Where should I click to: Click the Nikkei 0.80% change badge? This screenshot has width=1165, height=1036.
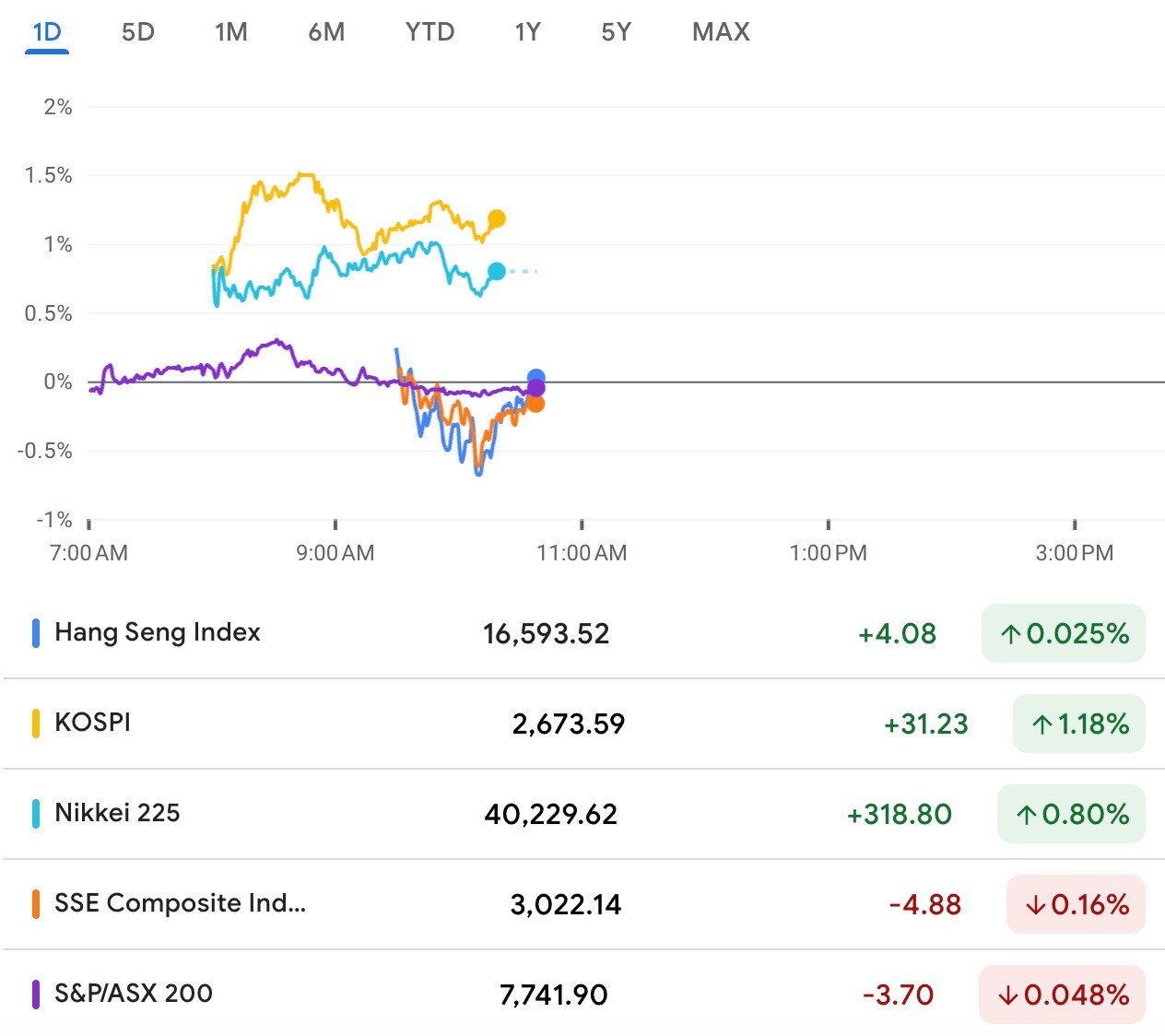pyautogui.click(x=1071, y=814)
